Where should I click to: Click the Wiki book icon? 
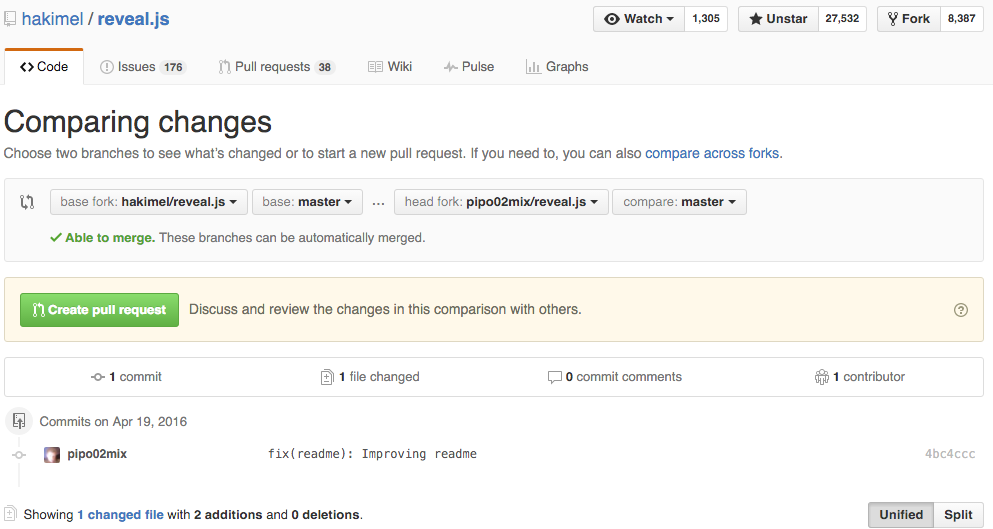click(376, 67)
